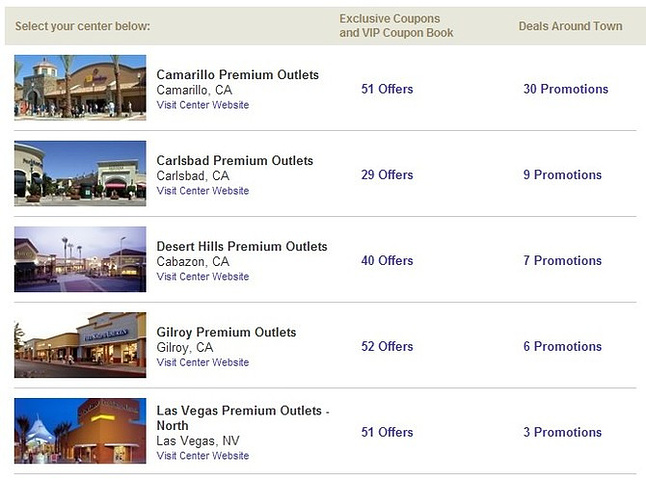Open Las Vegas Premium Outlets photo thumbnail
The width and height of the screenshot is (646, 480).
coord(80,431)
